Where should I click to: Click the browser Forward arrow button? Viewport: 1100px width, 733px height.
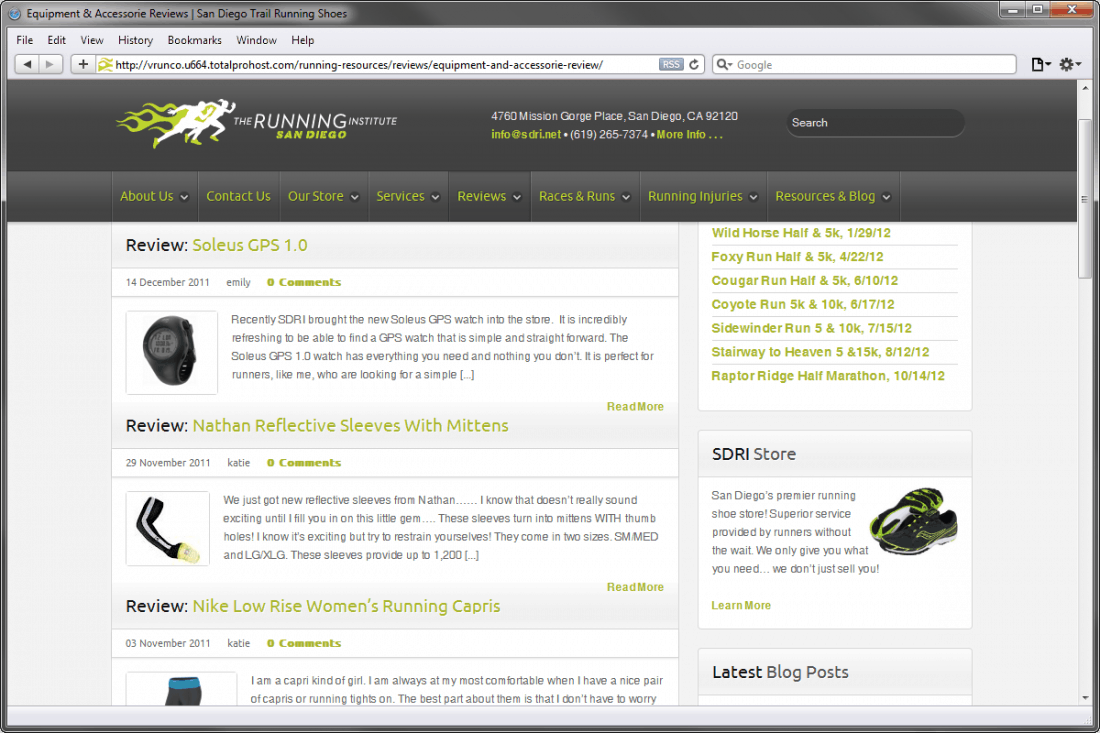(50, 65)
